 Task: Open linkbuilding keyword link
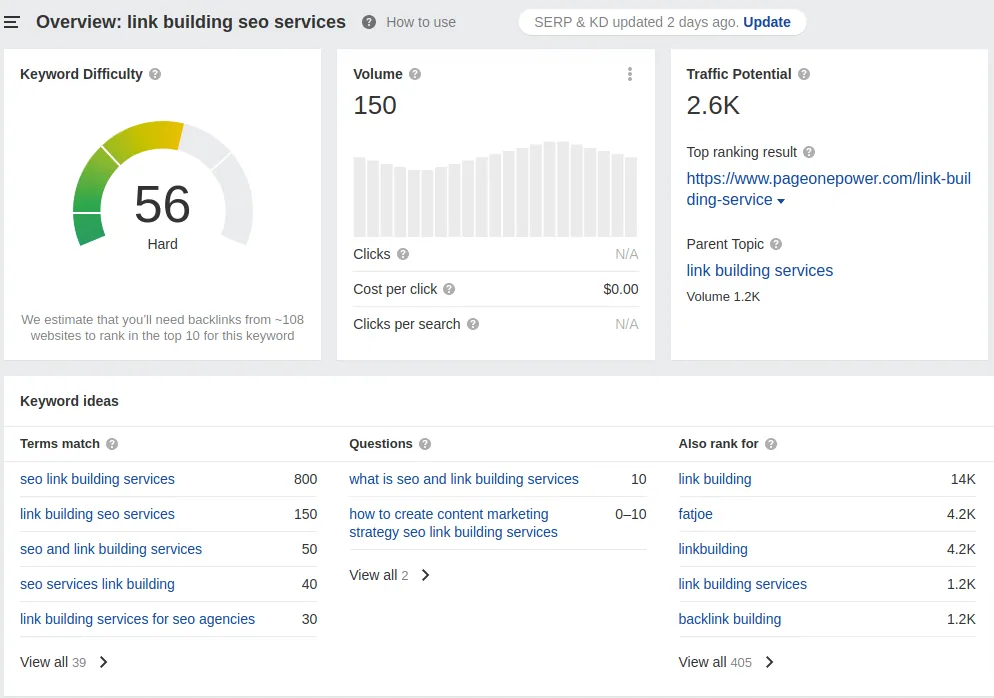[x=713, y=549]
